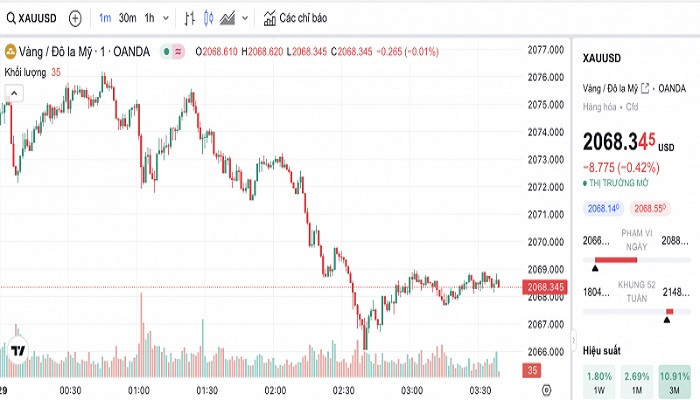Select the area chart style icon
This screenshot has height=400, width=700.
227,18
